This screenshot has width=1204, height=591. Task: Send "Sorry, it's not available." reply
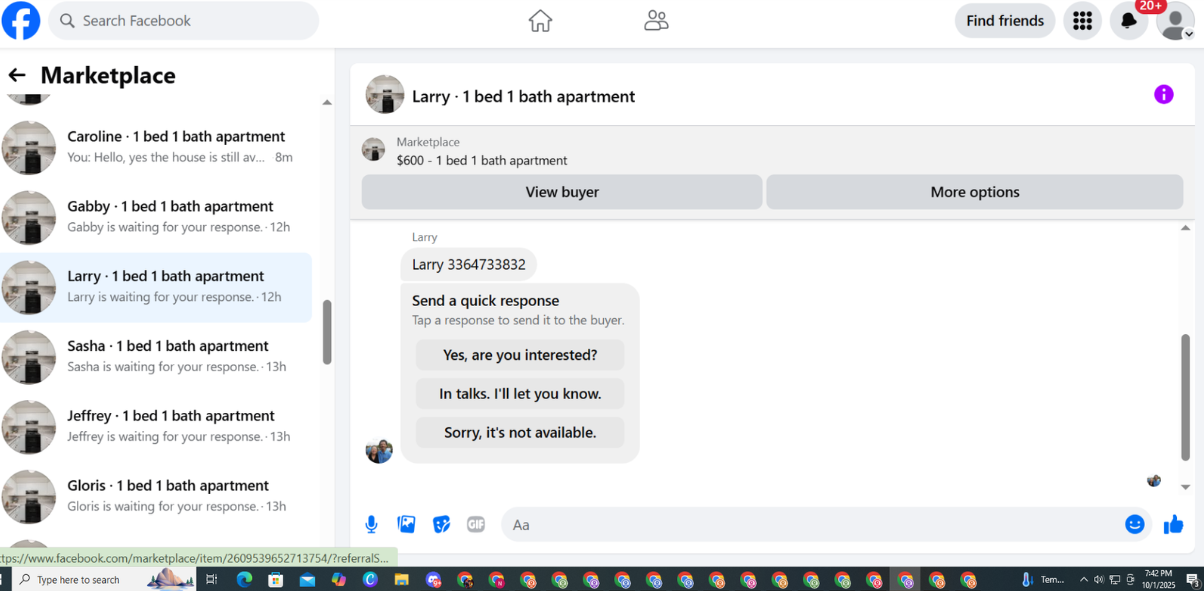point(520,433)
